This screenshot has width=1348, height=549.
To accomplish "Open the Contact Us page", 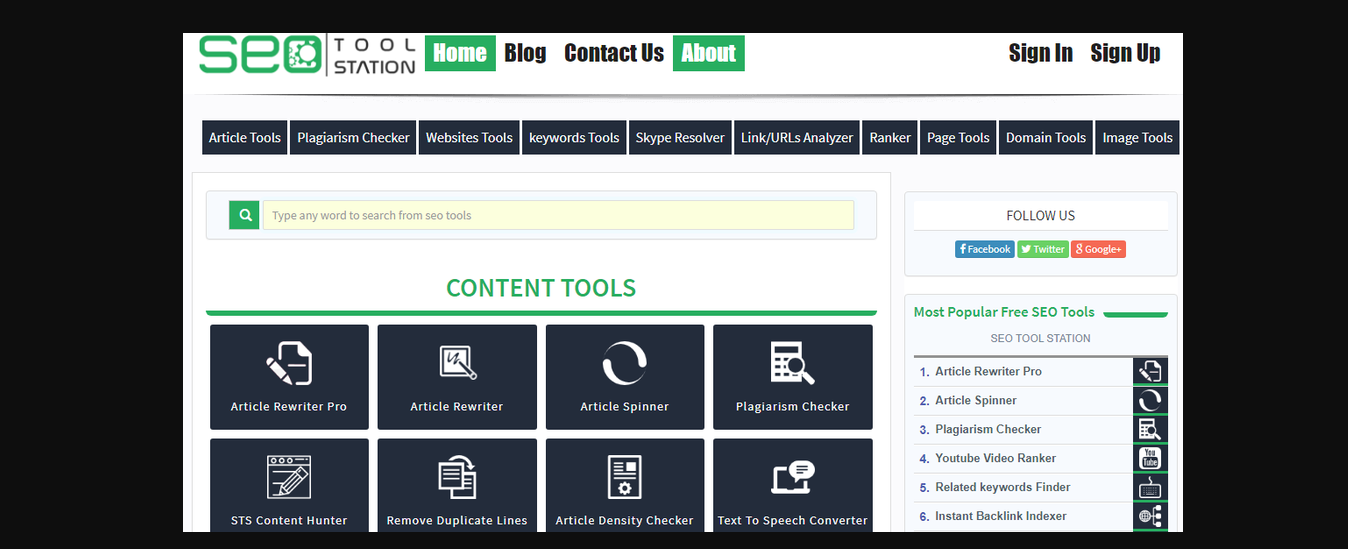I will [614, 53].
